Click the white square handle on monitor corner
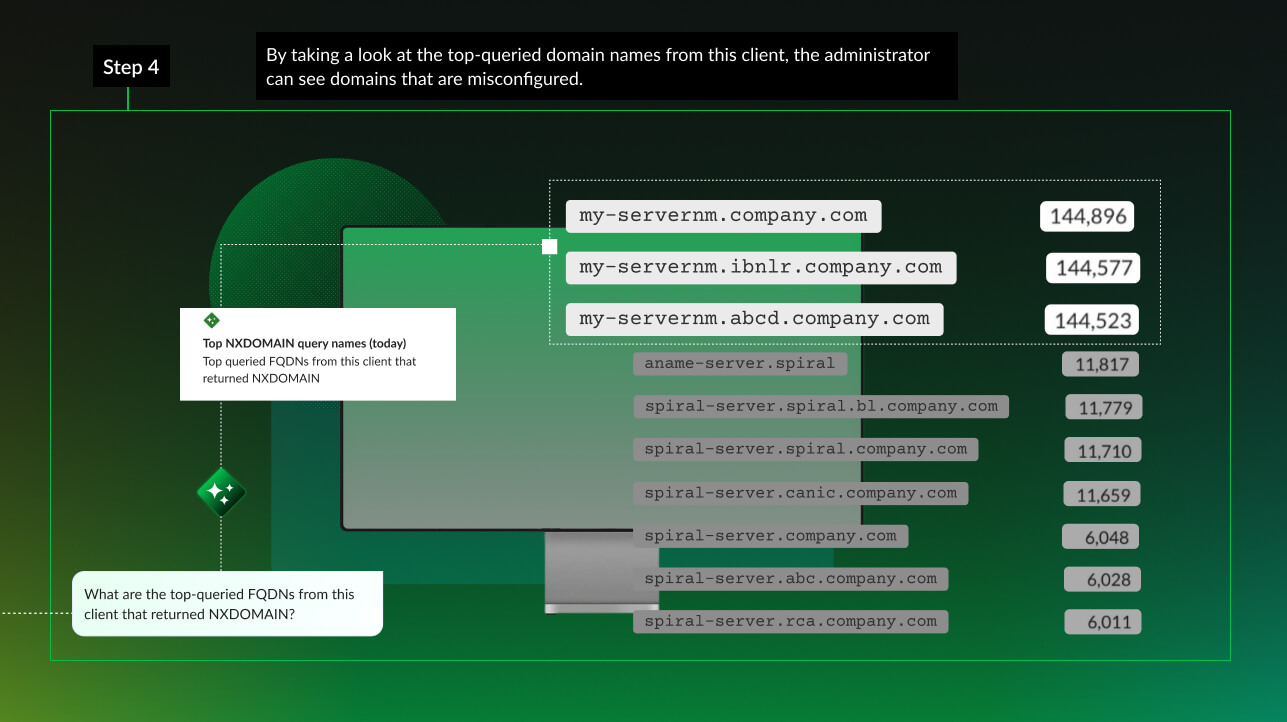The width and height of the screenshot is (1287, 722). point(549,247)
